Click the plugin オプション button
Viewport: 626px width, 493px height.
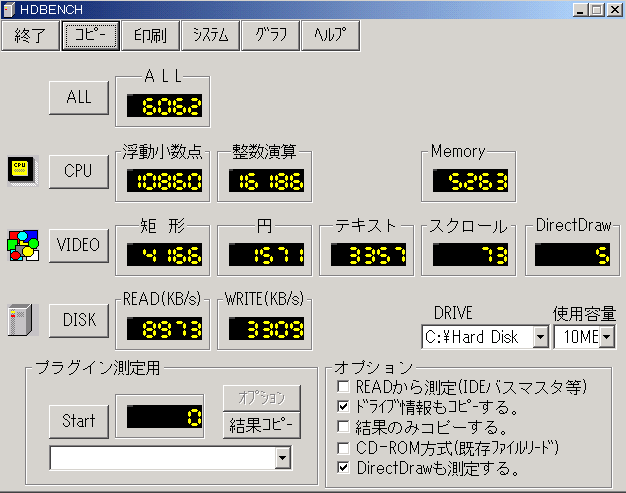[x=261, y=398]
